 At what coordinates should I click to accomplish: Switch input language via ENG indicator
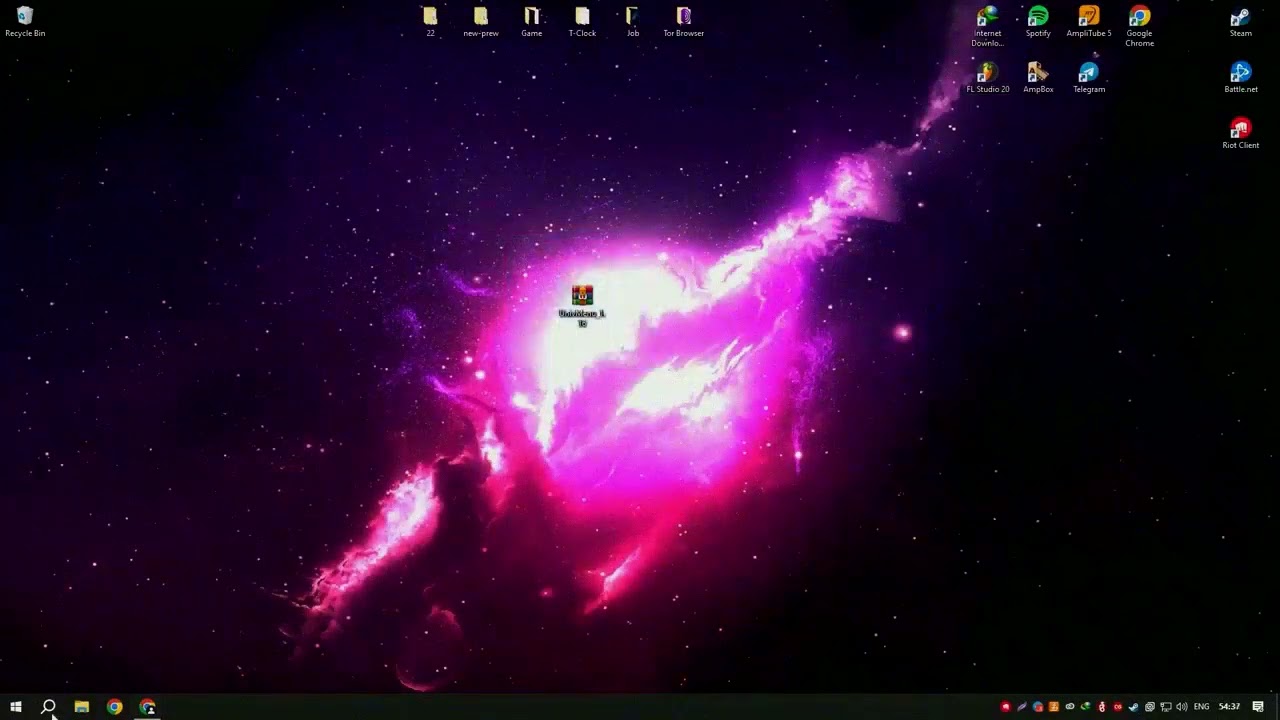tap(1202, 707)
